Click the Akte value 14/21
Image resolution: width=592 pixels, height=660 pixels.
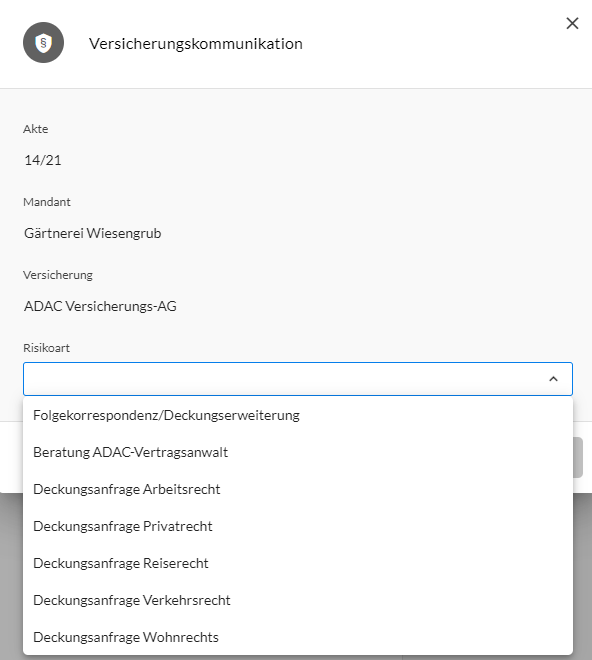tap(43, 160)
